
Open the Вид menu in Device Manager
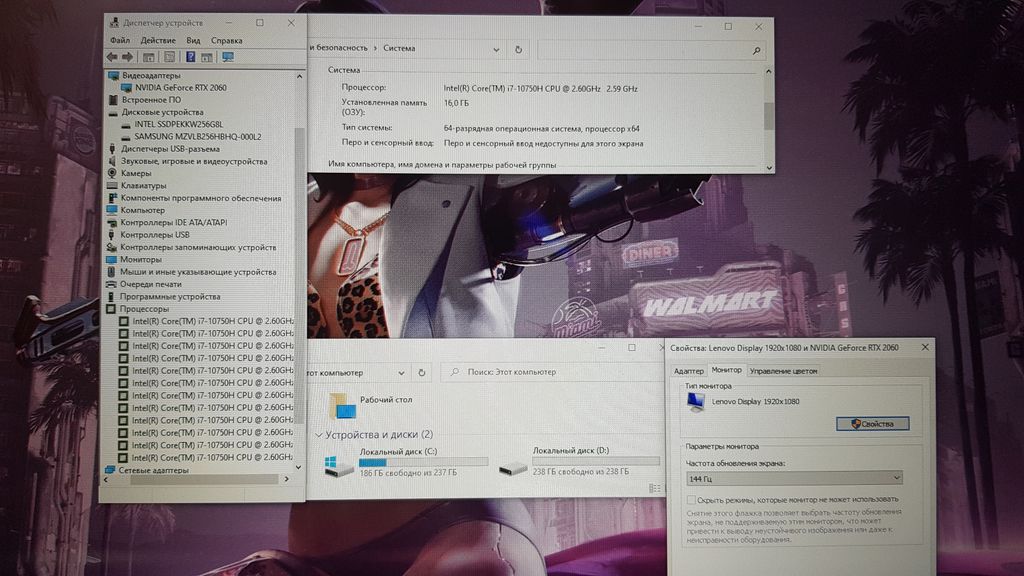193,40
